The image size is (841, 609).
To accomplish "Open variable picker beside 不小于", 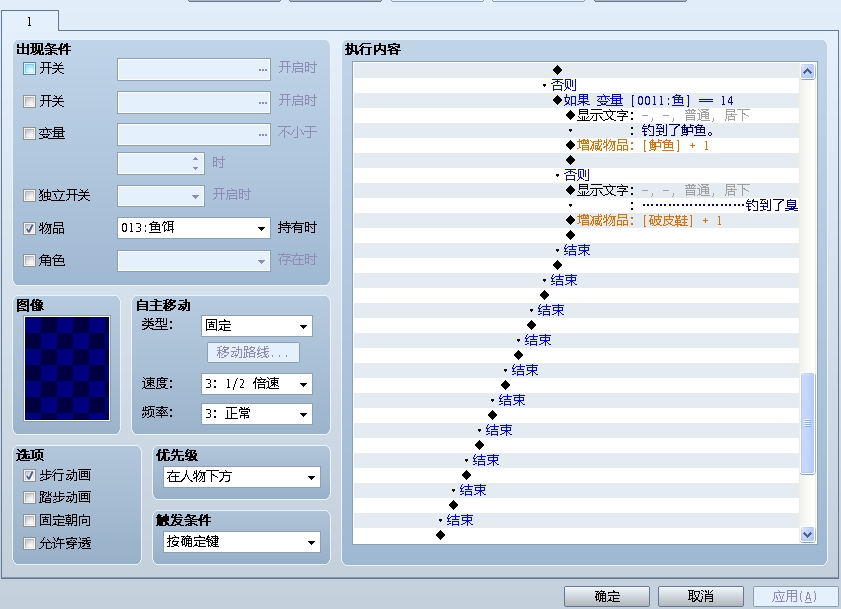I will pyautogui.click(x=194, y=134).
